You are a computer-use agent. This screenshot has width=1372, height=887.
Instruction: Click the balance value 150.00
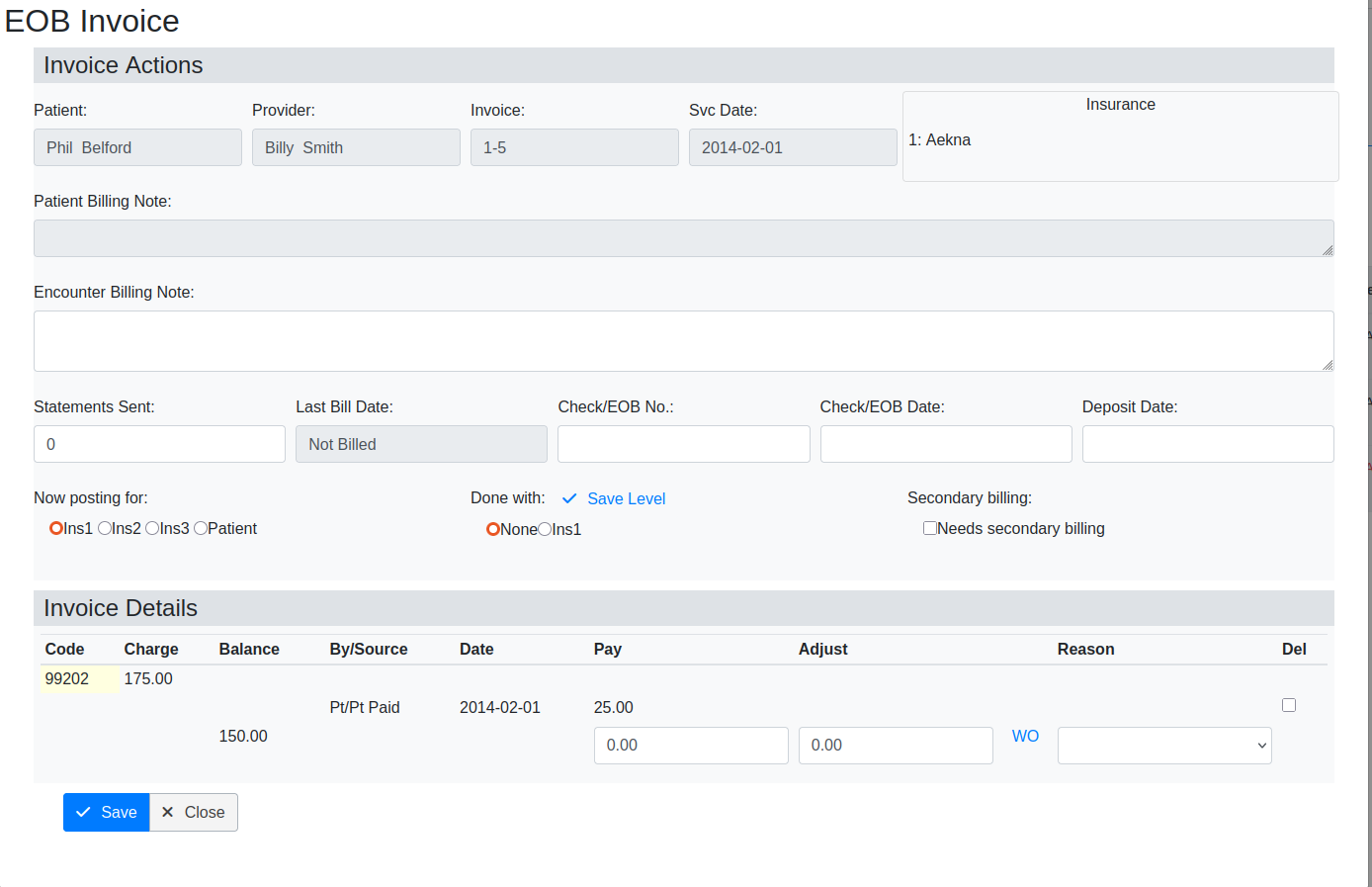point(243,736)
